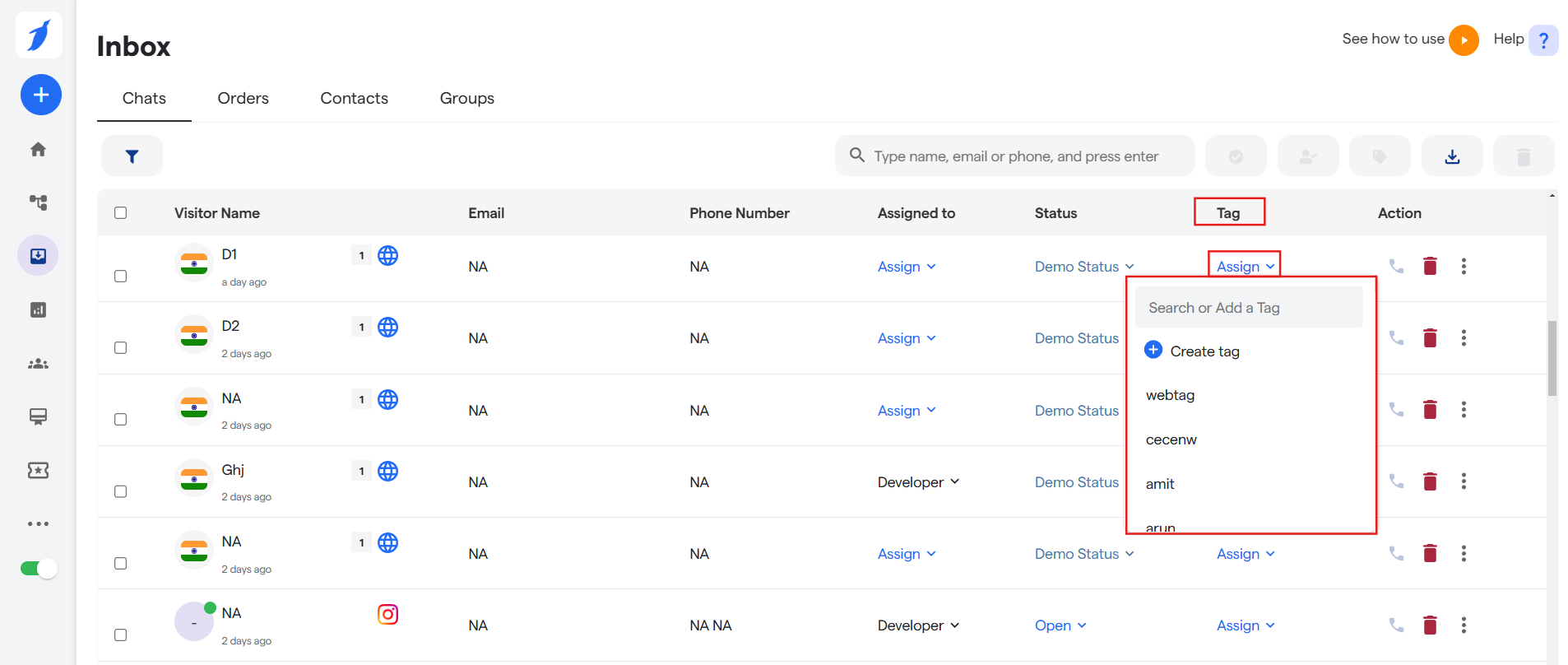Expand the Demo Status dropdown for D1

pos(1083,267)
